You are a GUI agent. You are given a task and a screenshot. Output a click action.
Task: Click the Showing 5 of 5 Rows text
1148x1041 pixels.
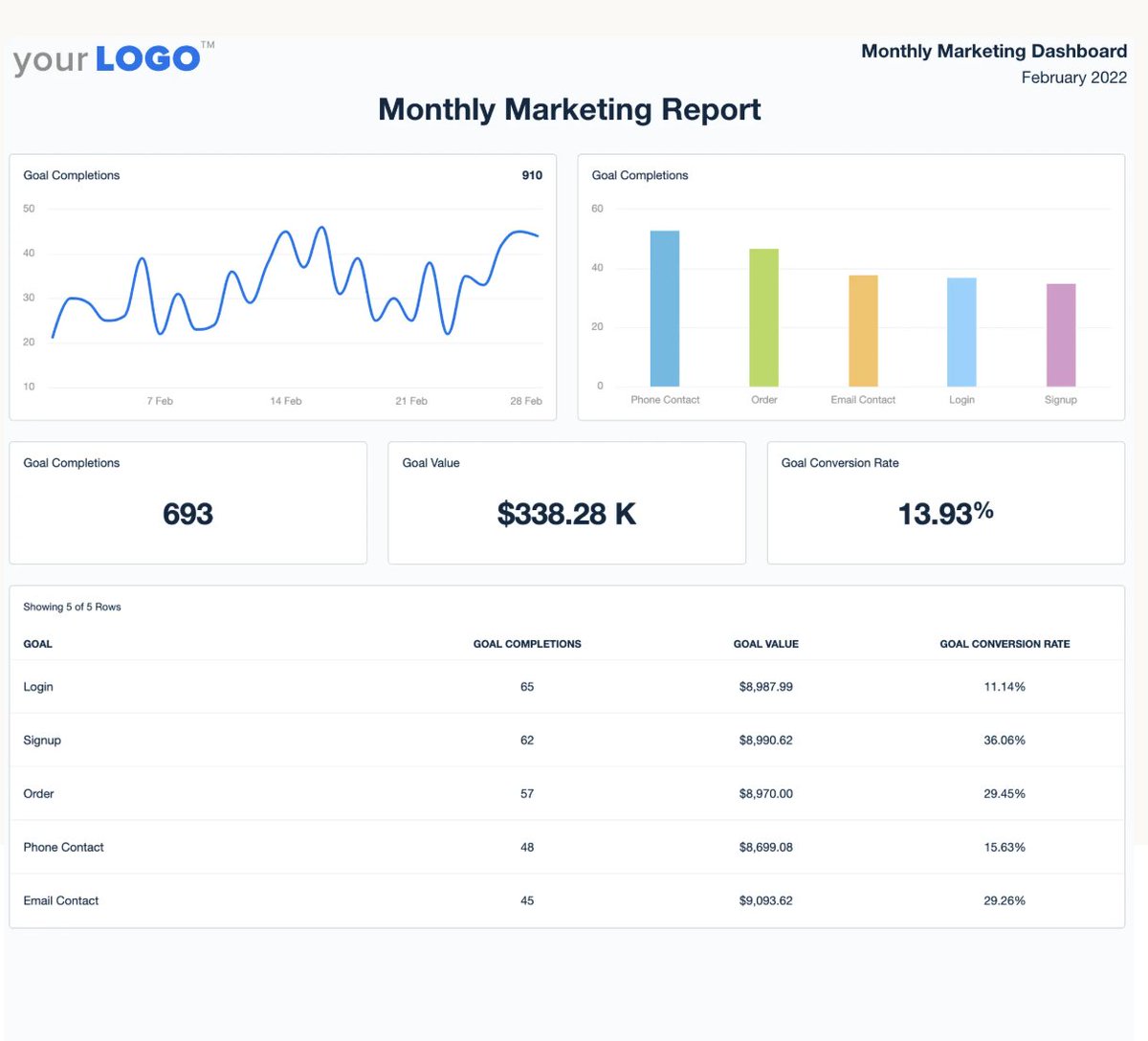[x=72, y=606]
